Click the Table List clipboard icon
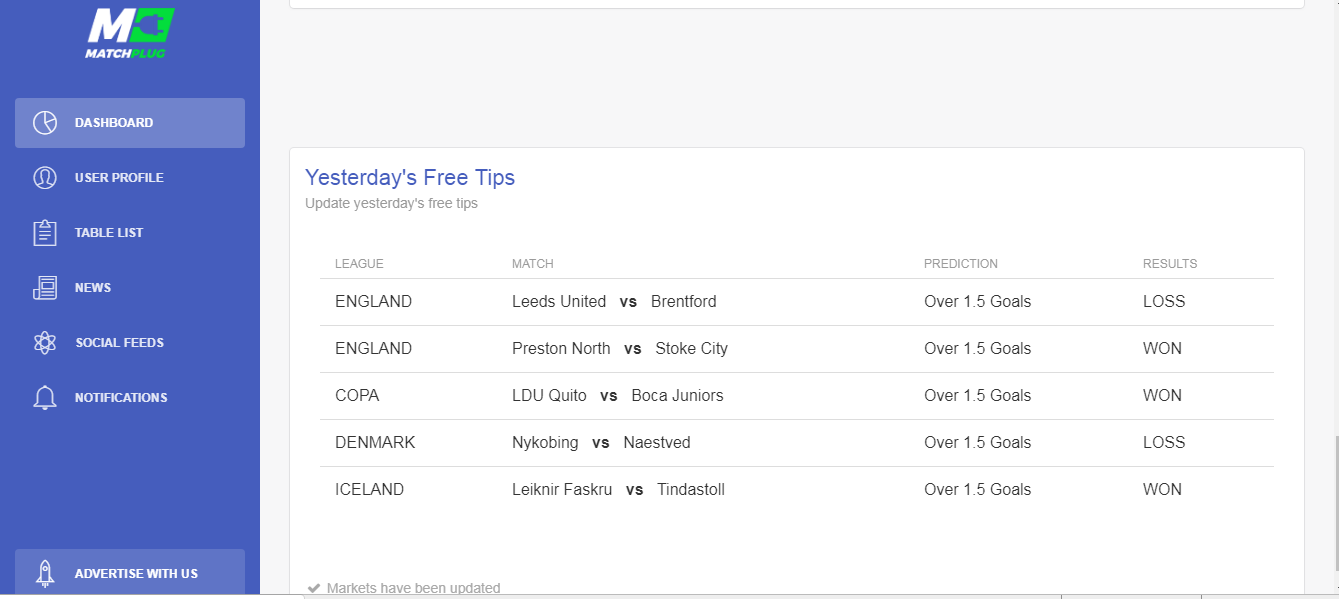The height and width of the screenshot is (599, 1339). (45, 233)
